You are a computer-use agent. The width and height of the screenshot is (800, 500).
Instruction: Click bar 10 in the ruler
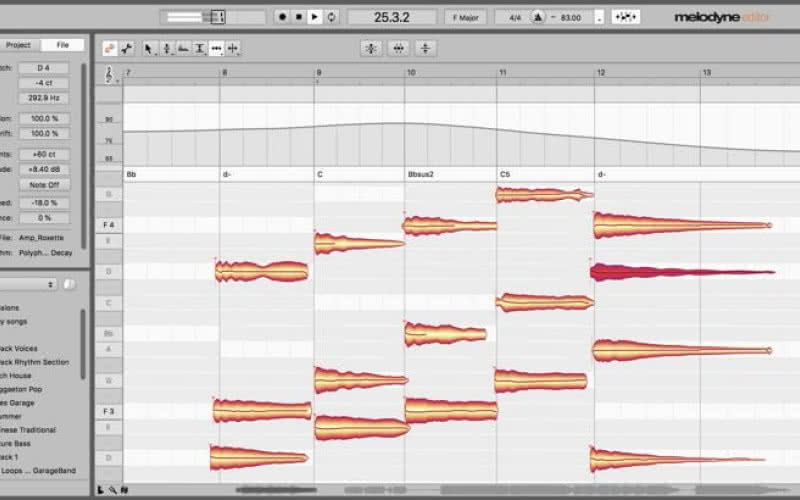(x=411, y=72)
